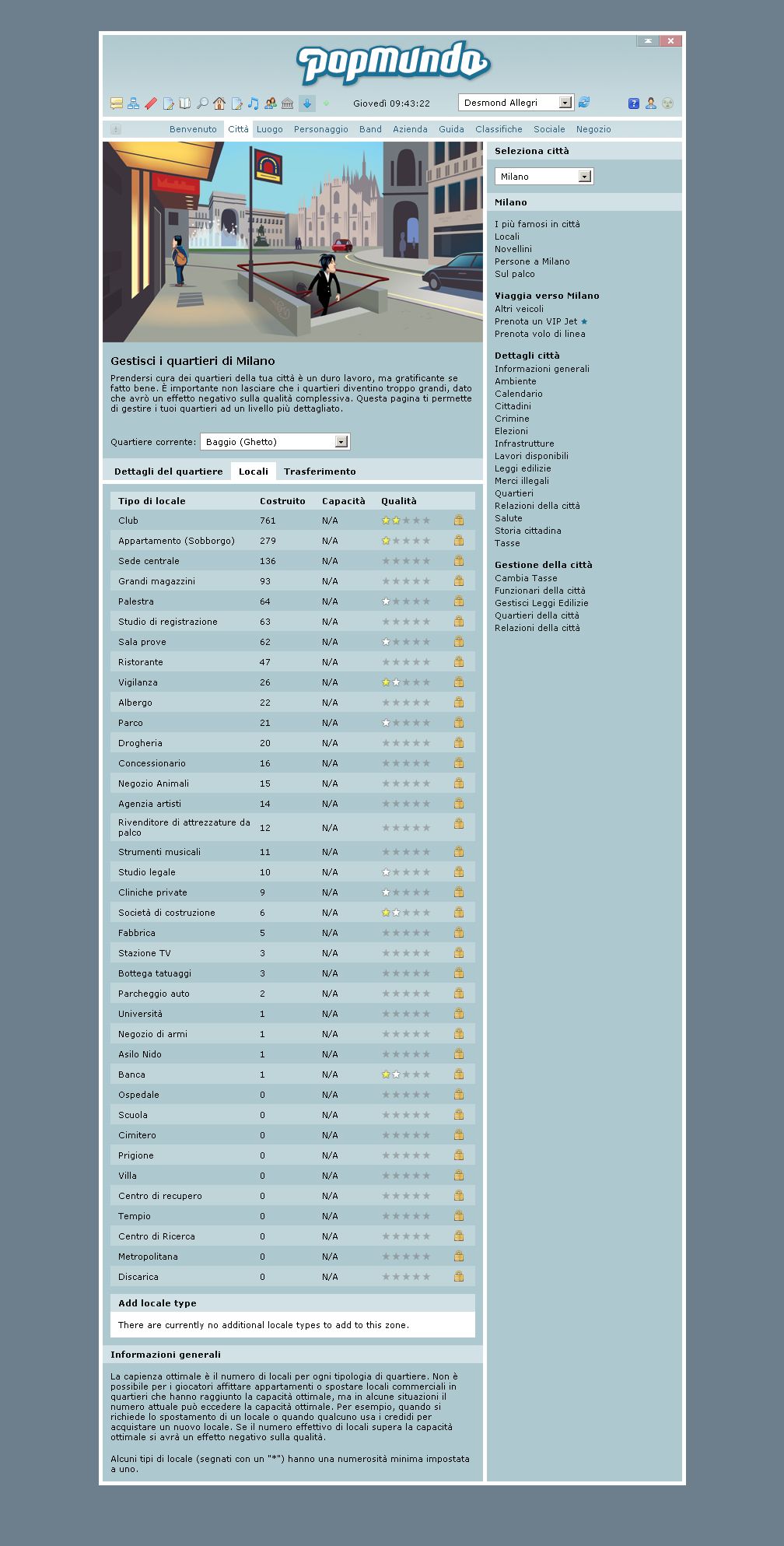
Task: Expand the Milano city selection dropdown
Action: [585, 177]
